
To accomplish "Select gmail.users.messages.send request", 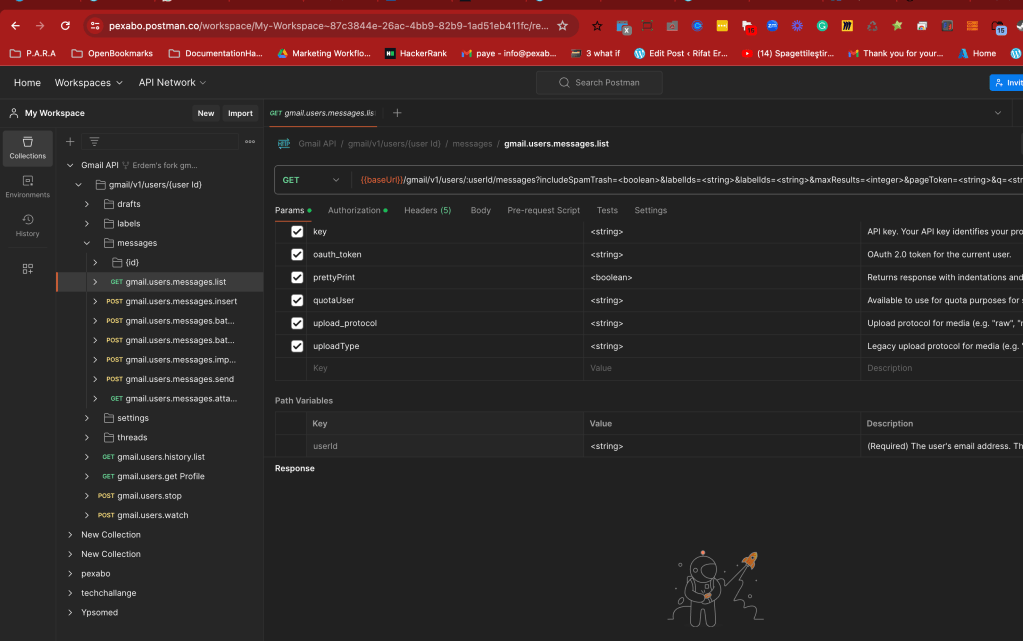I will coord(179,379).
